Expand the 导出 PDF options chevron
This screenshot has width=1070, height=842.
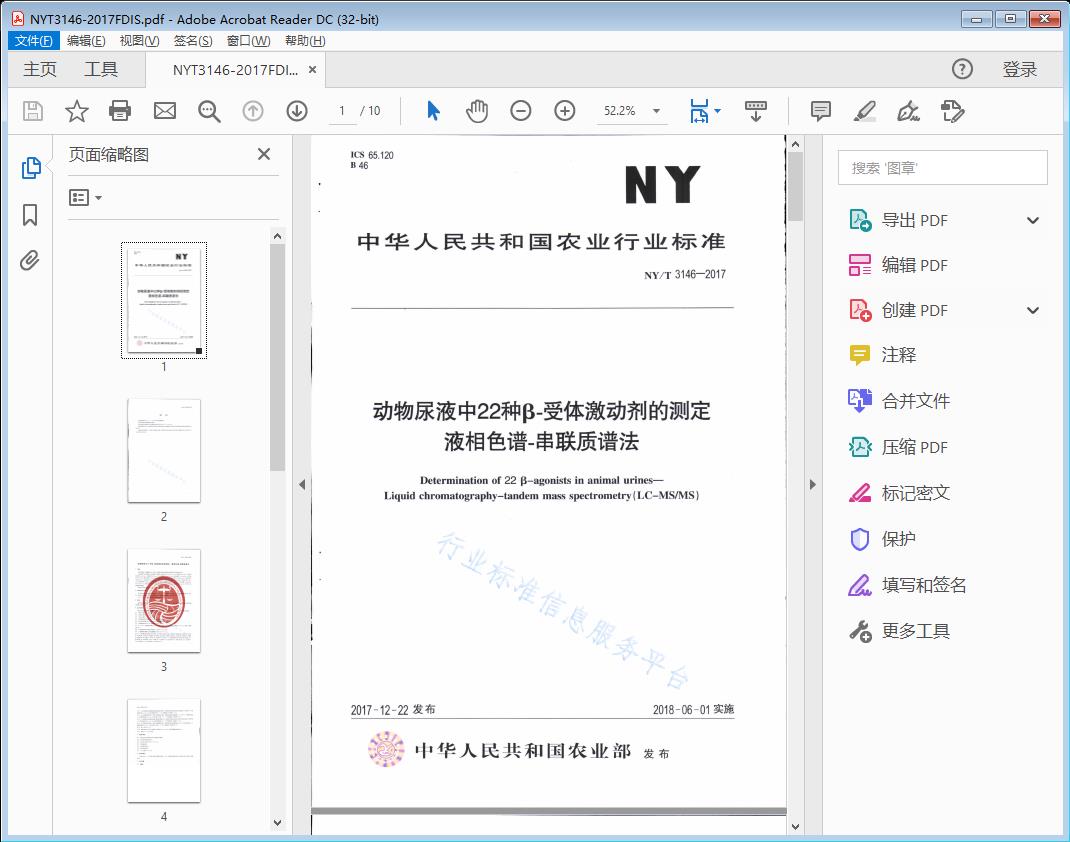click(1032, 220)
